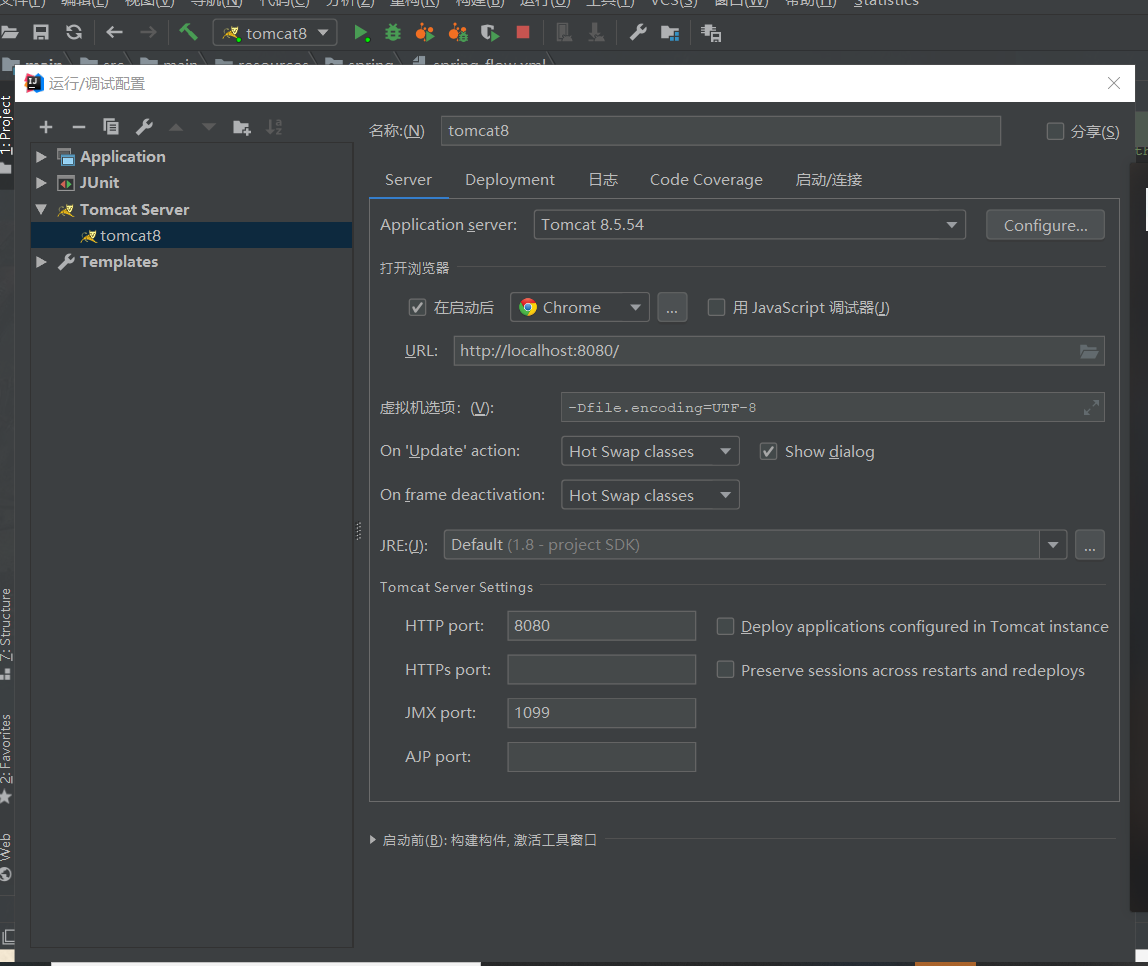Edit templates wrench icon in dialog toolbar
Viewport: 1148px width, 966px height.
pyautogui.click(x=144, y=127)
